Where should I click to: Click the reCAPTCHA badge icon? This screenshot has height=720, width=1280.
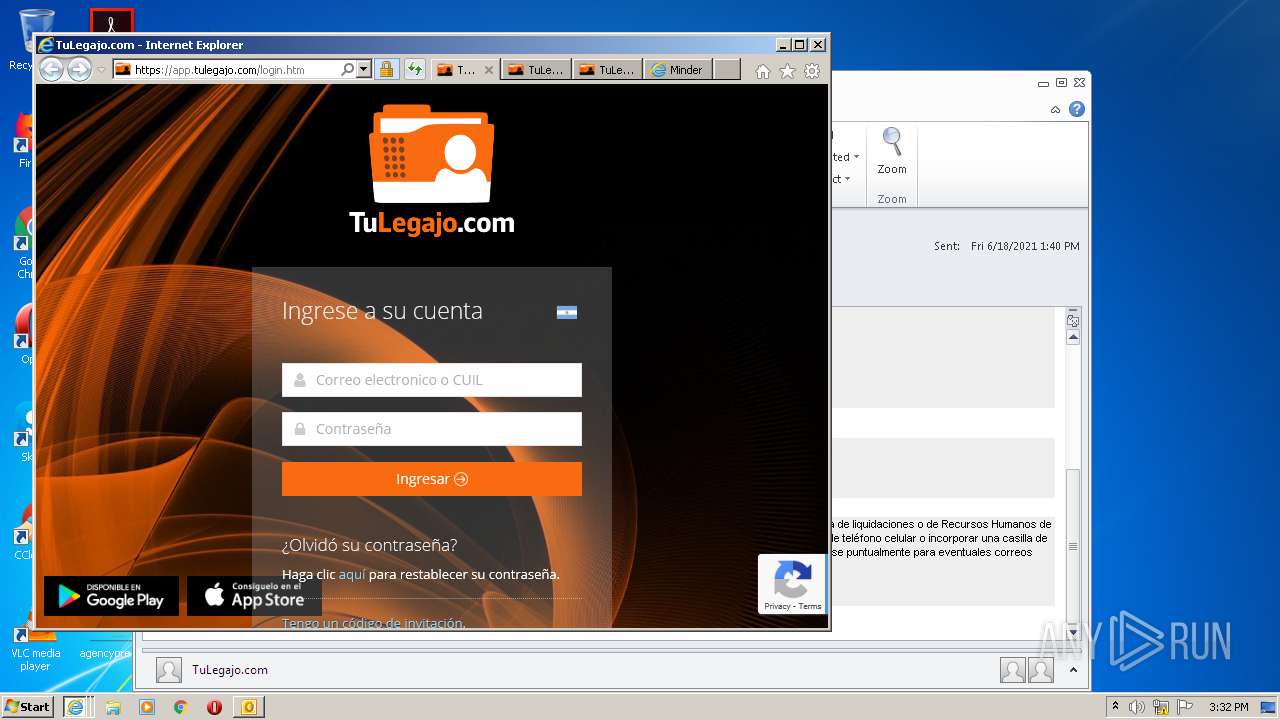coord(793,580)
